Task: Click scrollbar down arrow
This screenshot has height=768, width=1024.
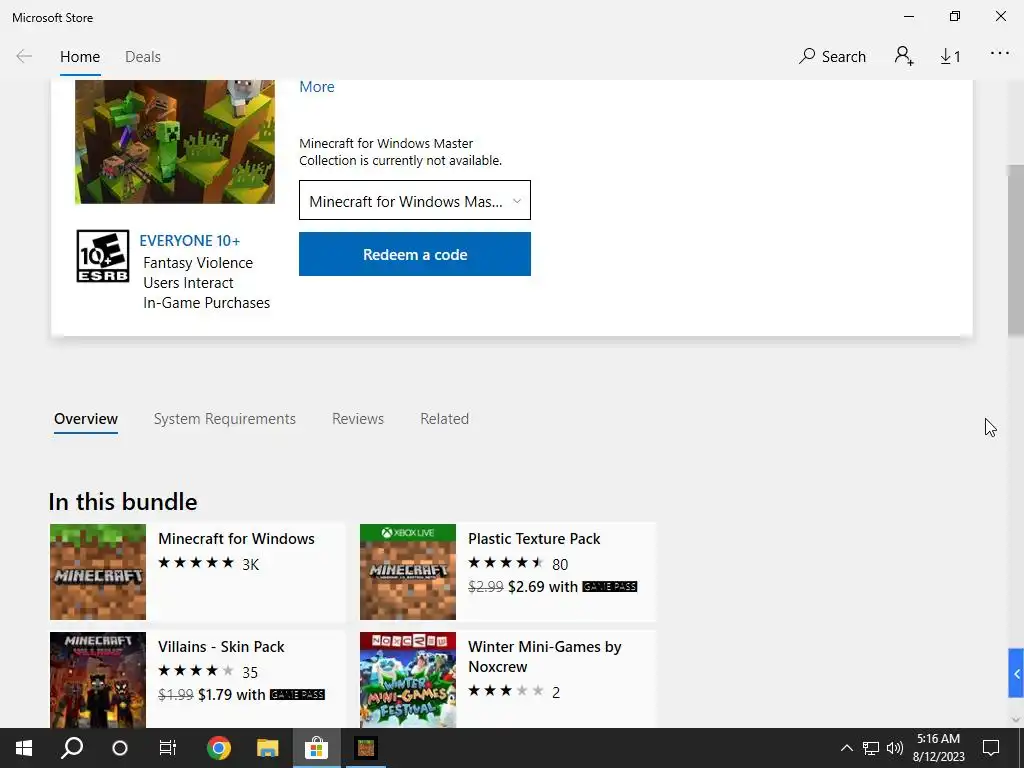Action: (x=1016, y=720)
